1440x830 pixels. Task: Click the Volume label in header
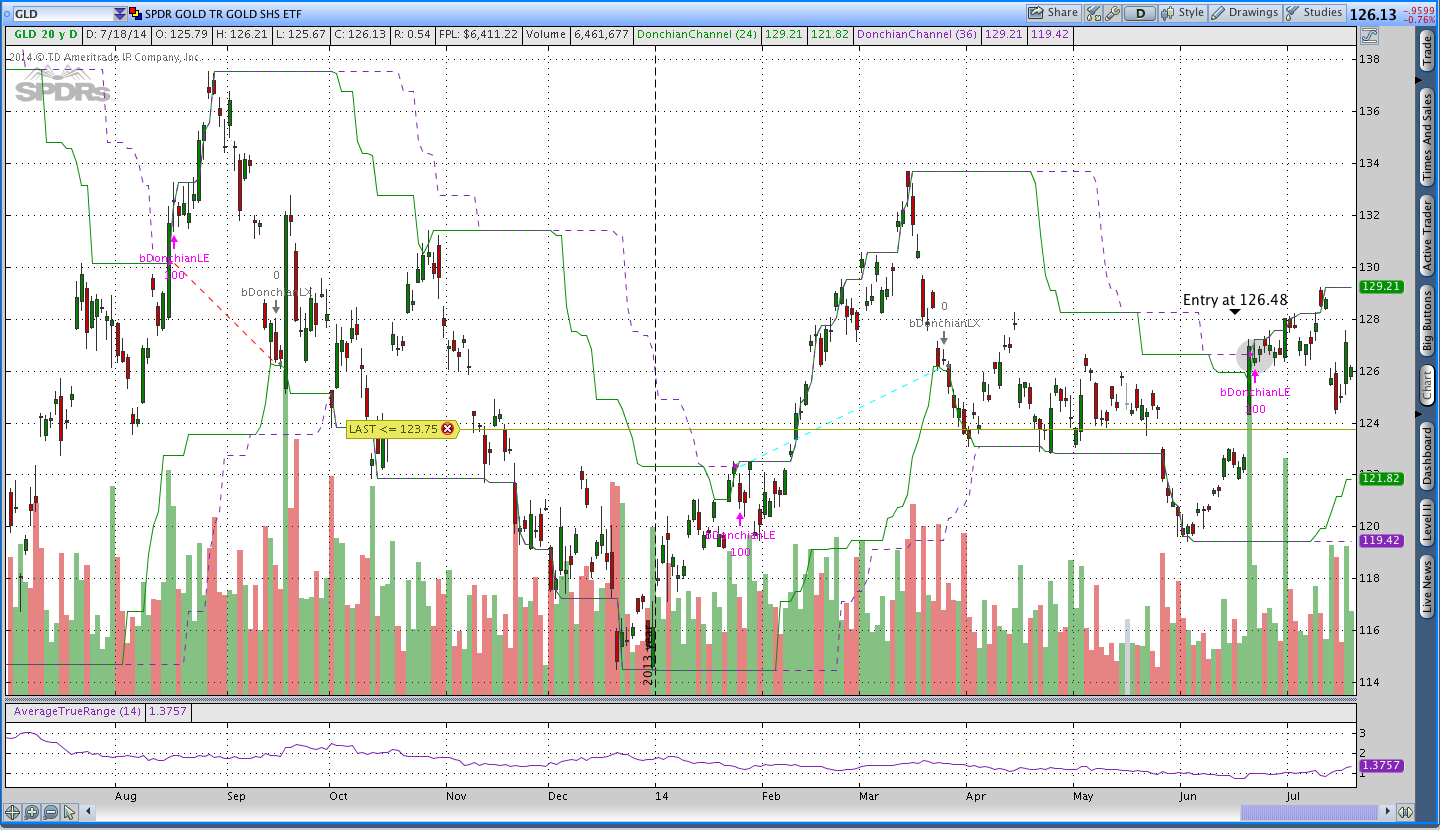(x=545, y=34)
